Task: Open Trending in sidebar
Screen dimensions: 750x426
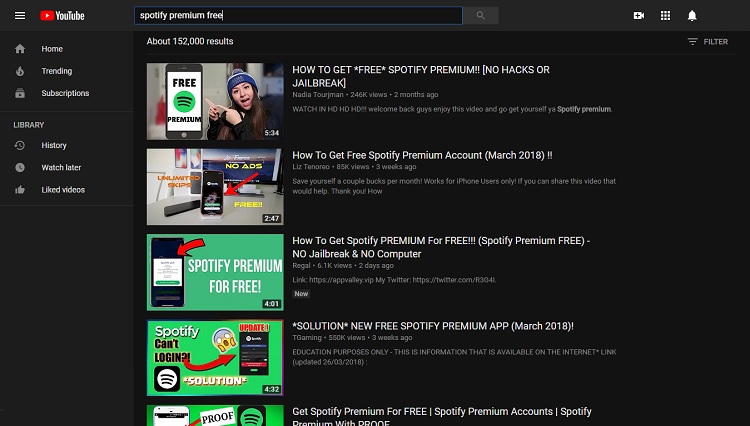Action: pyautogui.click(x=56, y=71)
